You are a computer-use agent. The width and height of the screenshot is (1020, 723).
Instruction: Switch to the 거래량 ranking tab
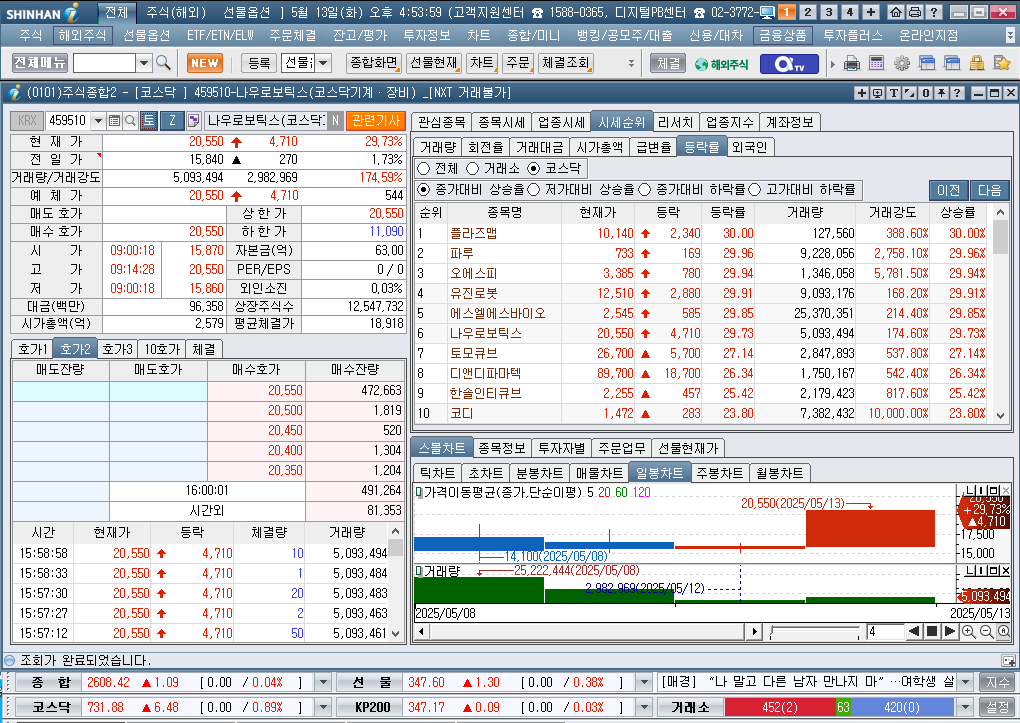tap(438, 147)
